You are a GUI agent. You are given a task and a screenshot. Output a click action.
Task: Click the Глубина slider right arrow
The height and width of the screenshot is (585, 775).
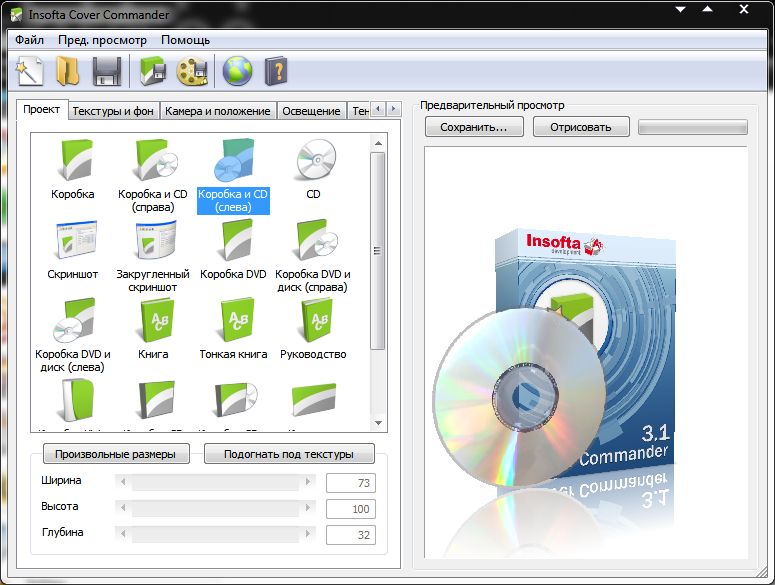click(308, 534)
